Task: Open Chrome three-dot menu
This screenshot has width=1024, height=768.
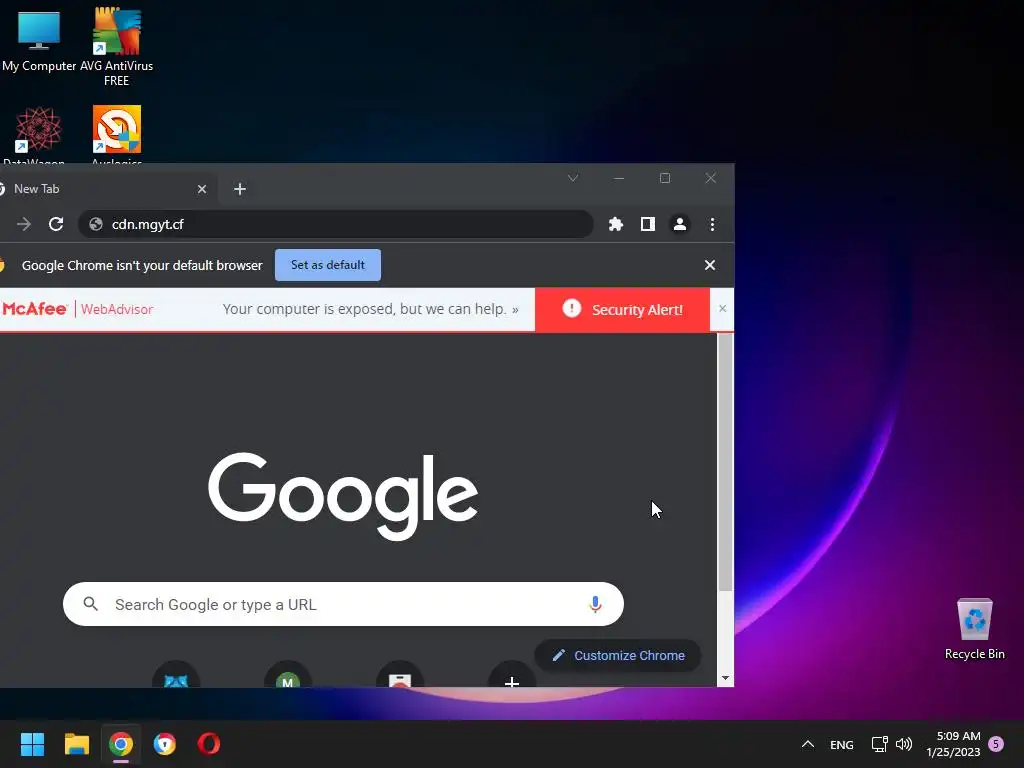Action: tap(712, 224)
